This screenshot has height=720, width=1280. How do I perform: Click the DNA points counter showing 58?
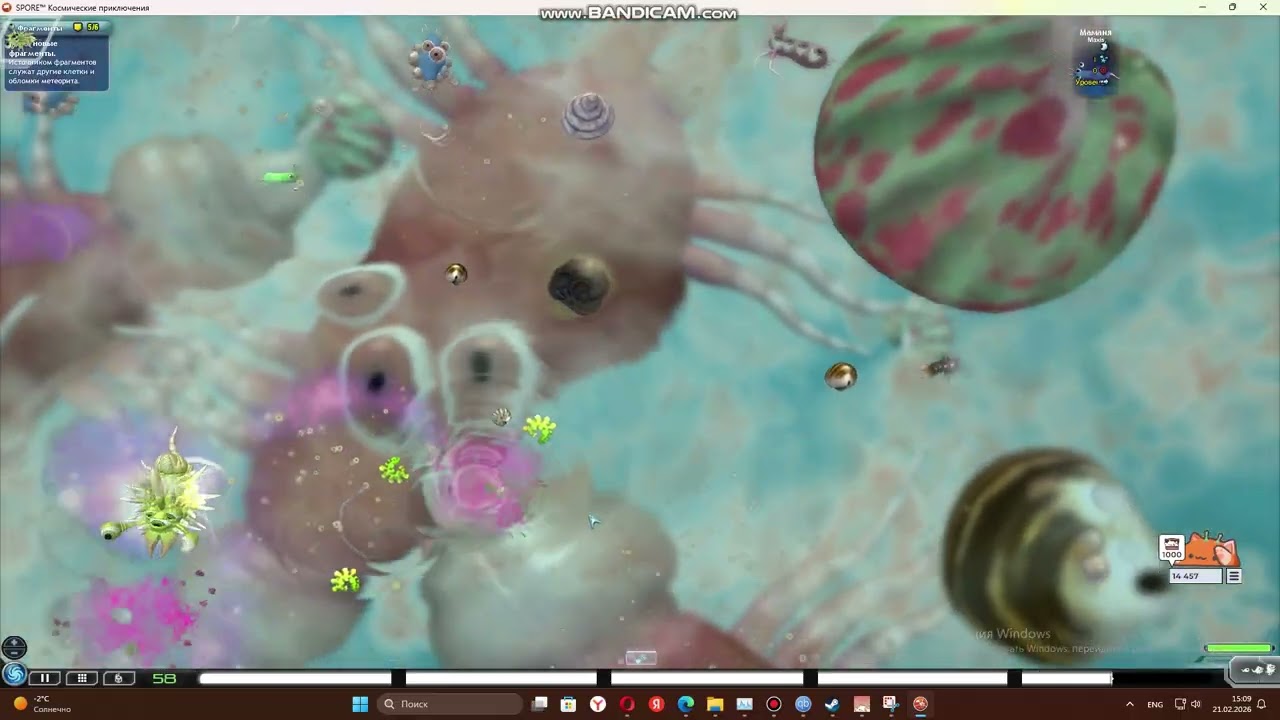pos(163,679)
